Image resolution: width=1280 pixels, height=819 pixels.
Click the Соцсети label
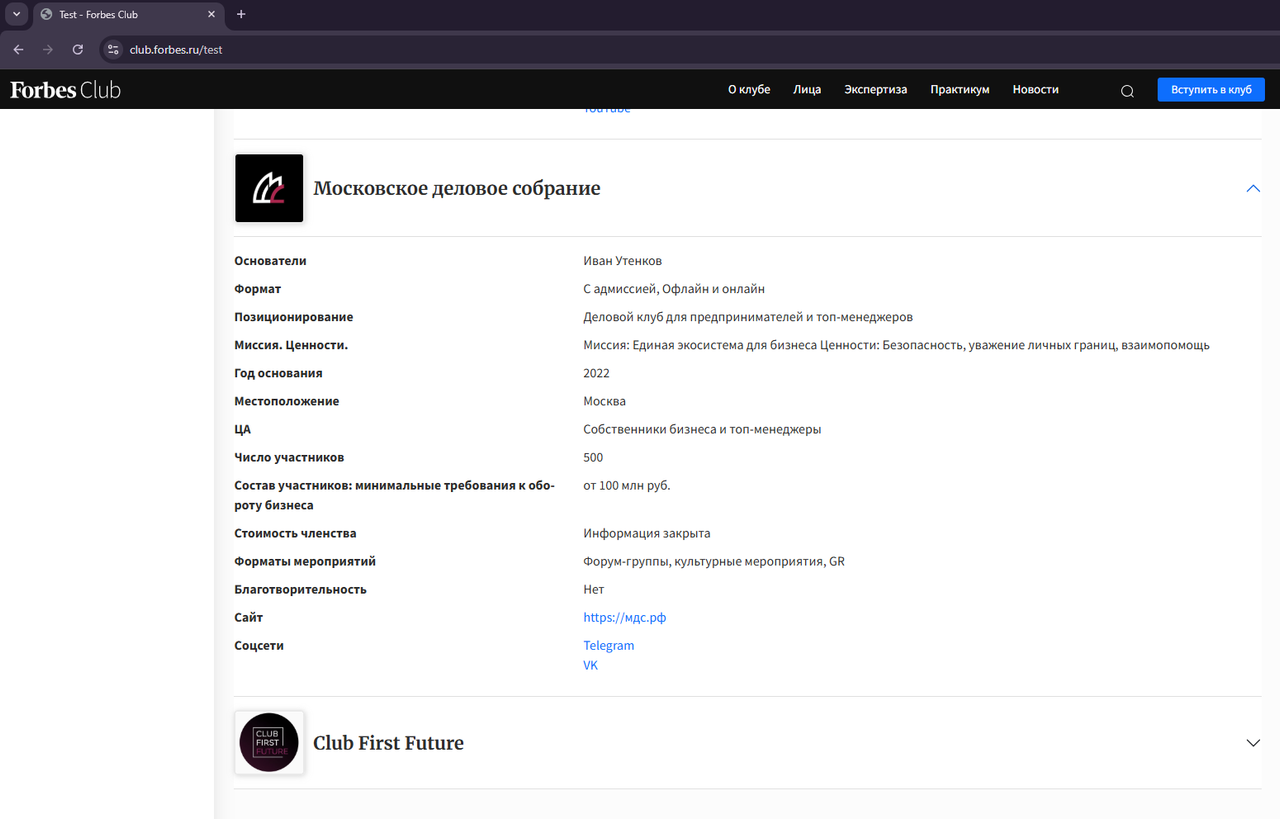coord(260,645)
